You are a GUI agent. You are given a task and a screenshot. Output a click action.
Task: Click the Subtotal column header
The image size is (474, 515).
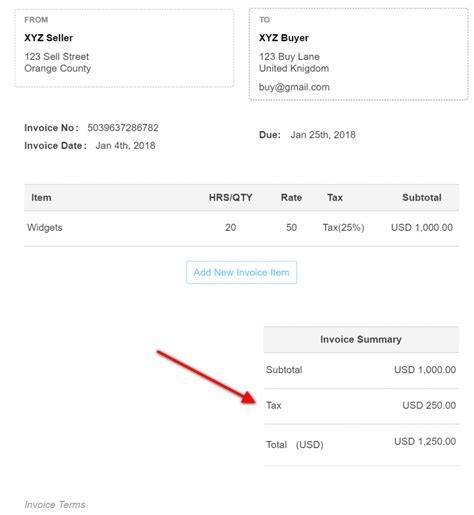coord(422,198)
